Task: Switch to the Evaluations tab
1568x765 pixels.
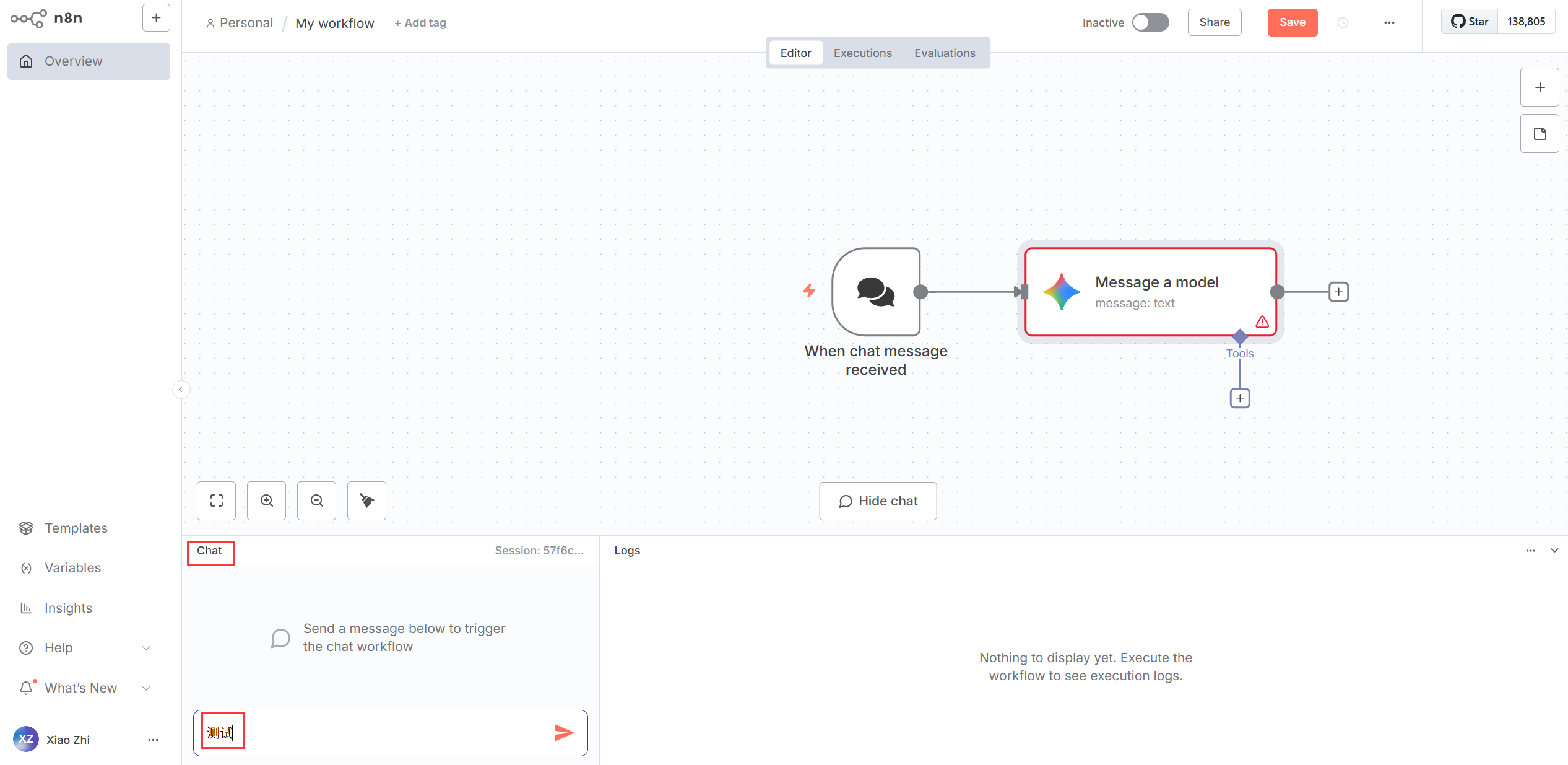Action: (944, 53)
